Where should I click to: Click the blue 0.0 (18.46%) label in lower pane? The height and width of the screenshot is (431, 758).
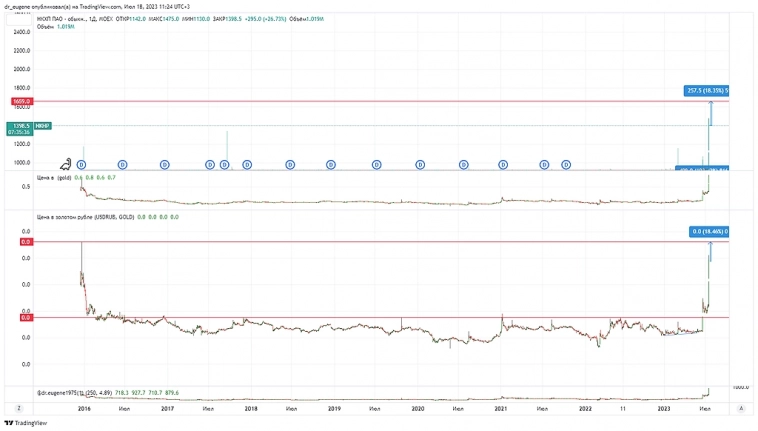pyautogui.click(x=709, y=232)
